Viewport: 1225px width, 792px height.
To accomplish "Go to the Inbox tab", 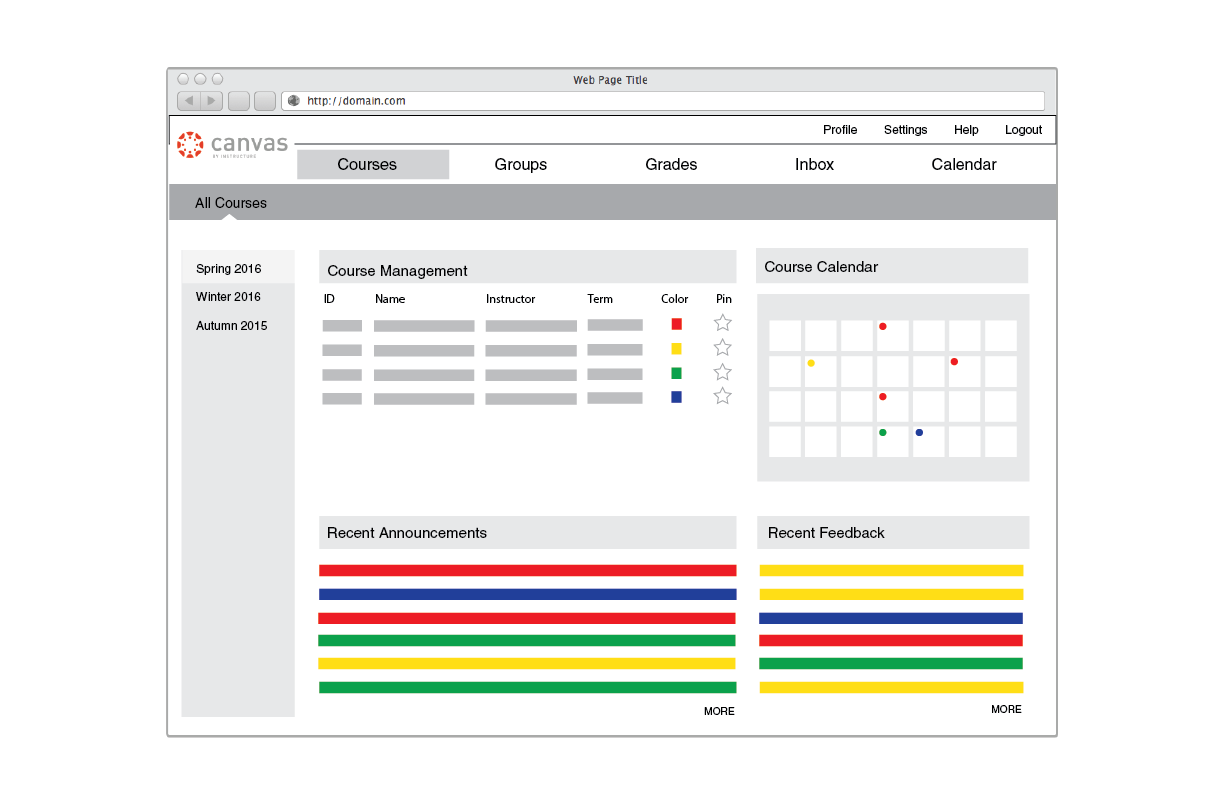I will pyautogui.click(x=814, y=164).
